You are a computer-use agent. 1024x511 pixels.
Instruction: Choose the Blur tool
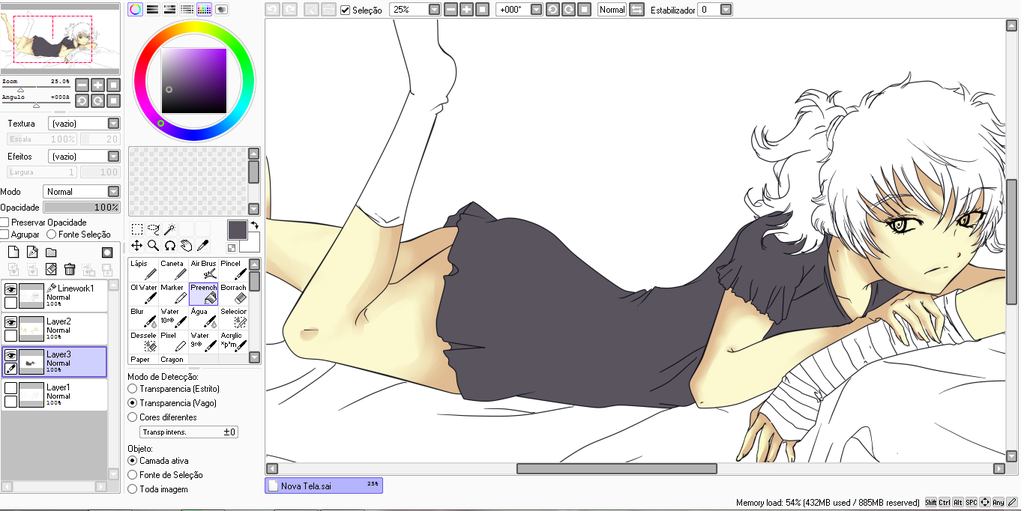[143, 318]
